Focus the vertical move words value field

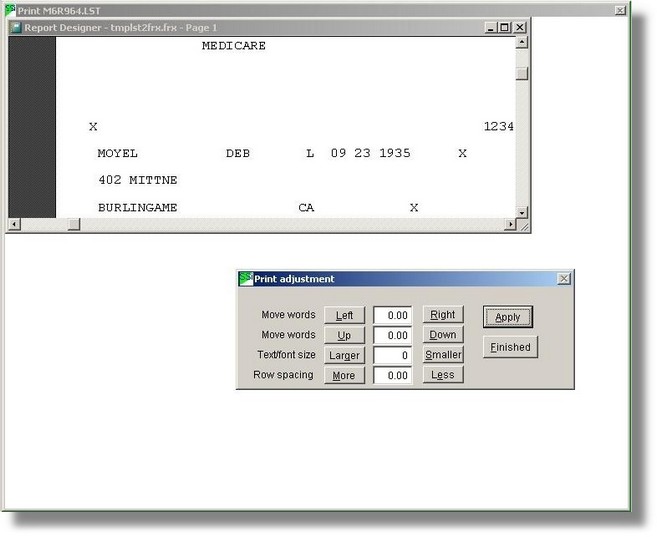(x=393, y=335)
